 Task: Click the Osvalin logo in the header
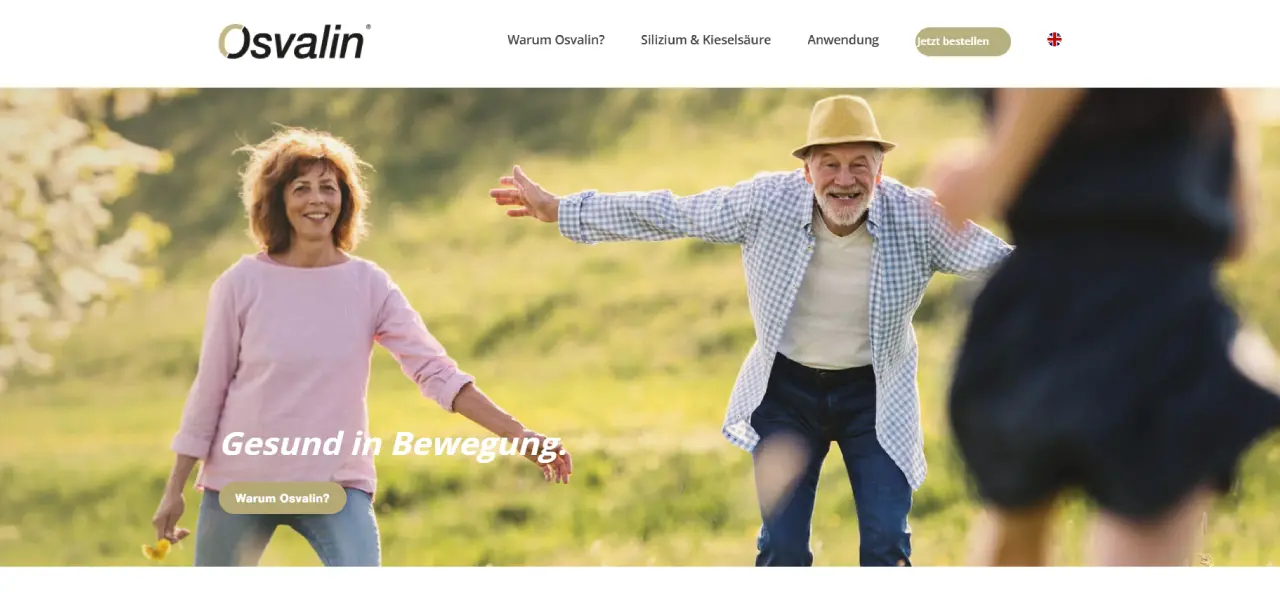[x=294, y=41]
